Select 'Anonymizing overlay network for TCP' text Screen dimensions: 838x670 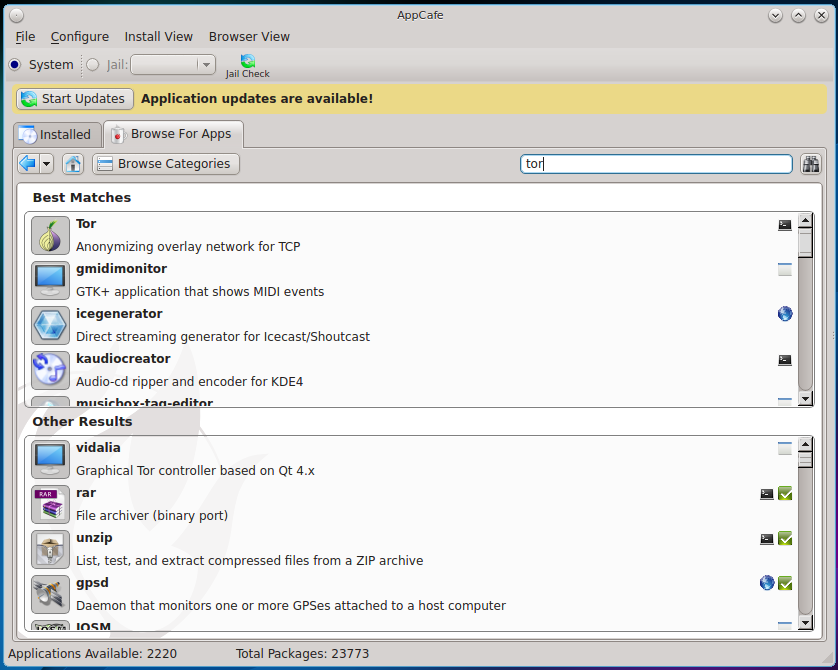(188, 246)
